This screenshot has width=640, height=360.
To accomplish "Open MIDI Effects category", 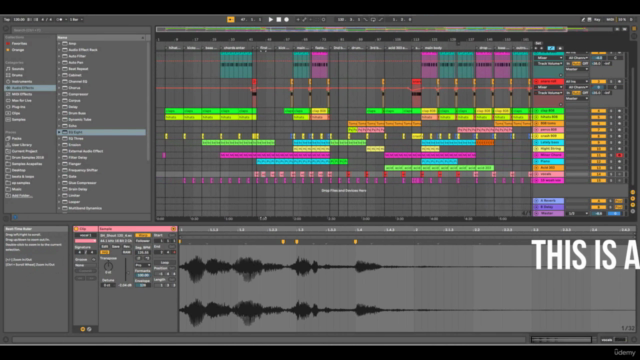I will (21, 94).
